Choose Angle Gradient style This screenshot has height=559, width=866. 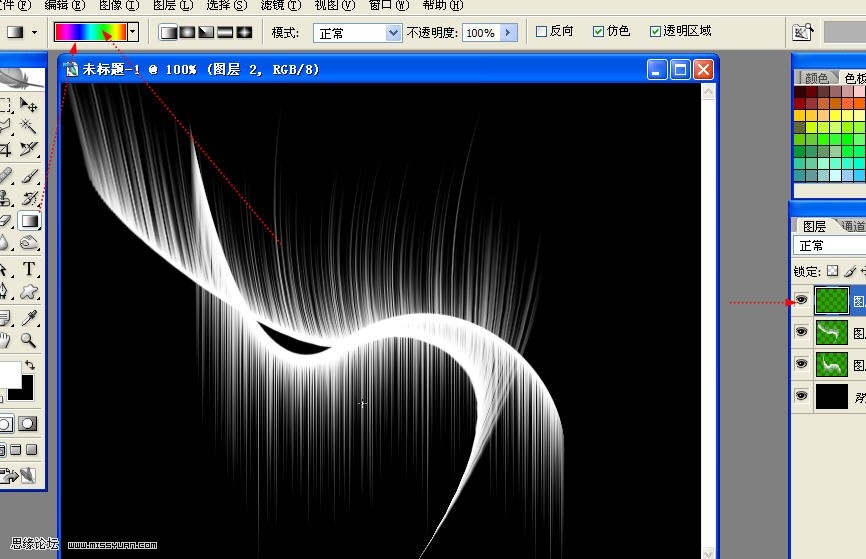206,32
